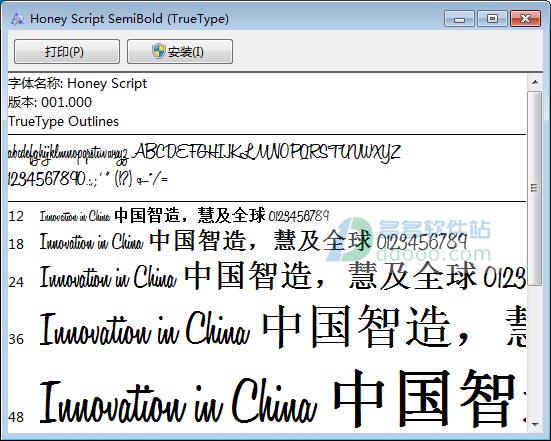
Task: Close the Honey Script font window
Action: (x=525, y=19)
